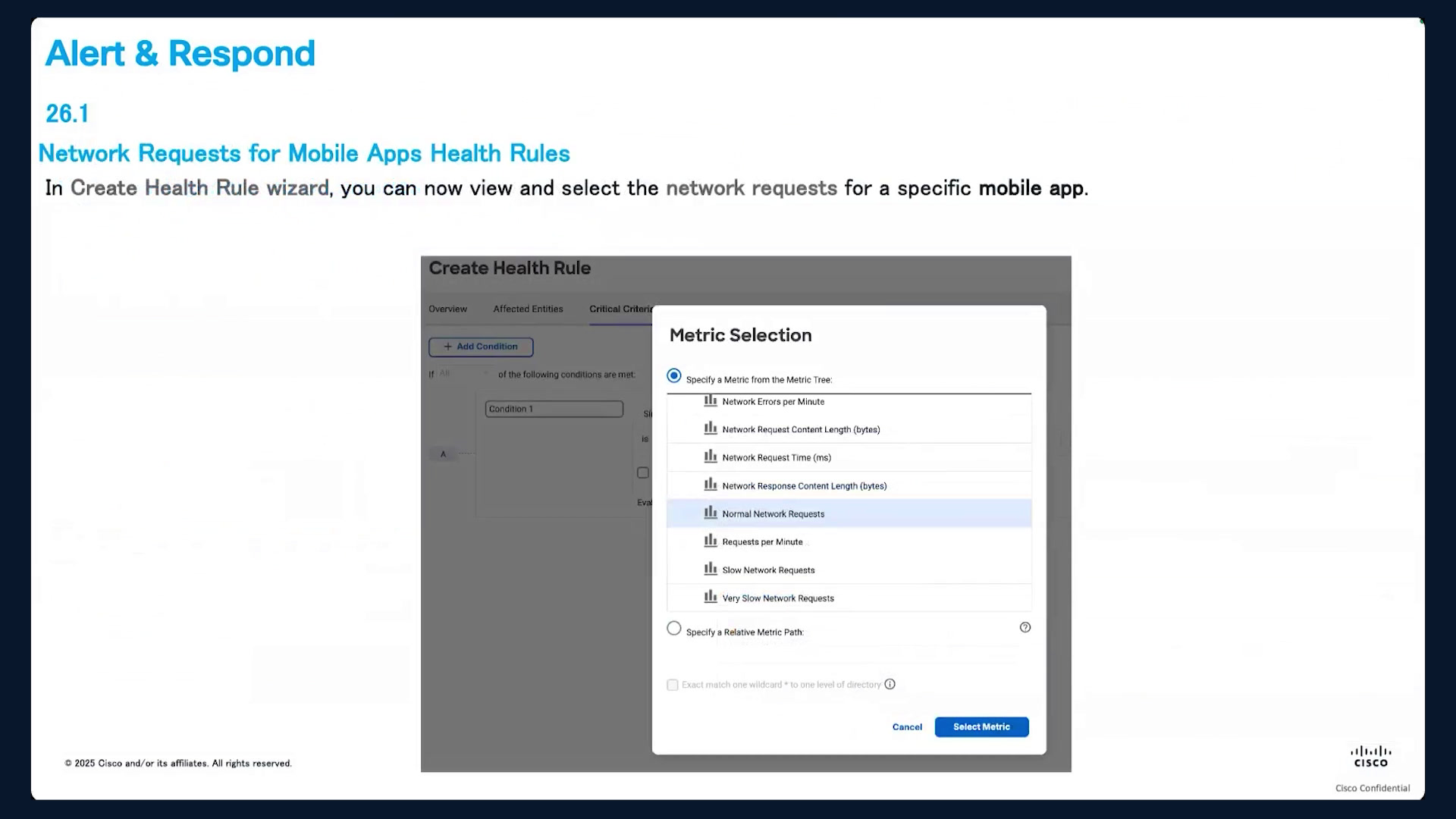Select highlighted 'Normal Network Requests' row
This screenshot has height=819, width=1456.
(849, 513)
